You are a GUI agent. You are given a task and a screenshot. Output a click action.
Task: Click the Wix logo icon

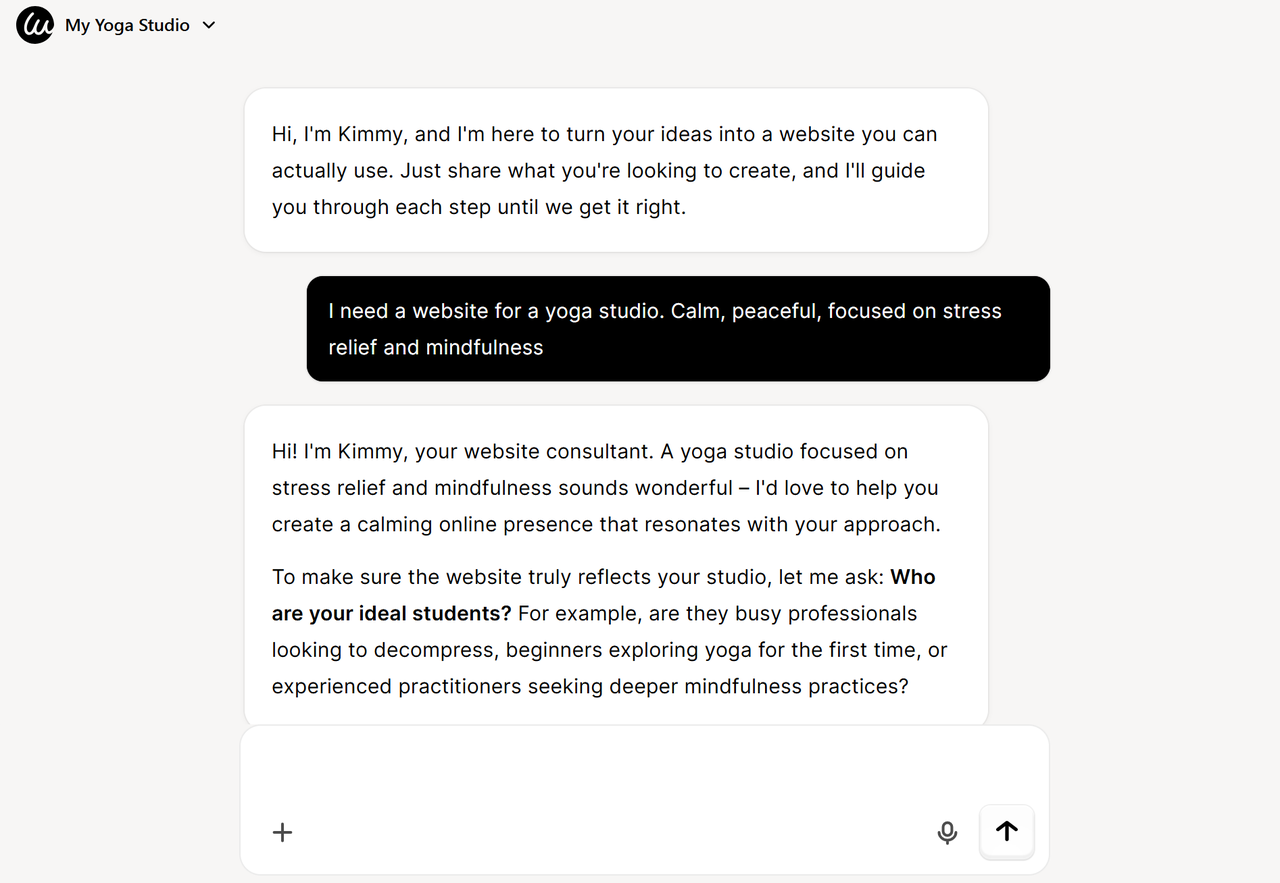pos(35,25)
